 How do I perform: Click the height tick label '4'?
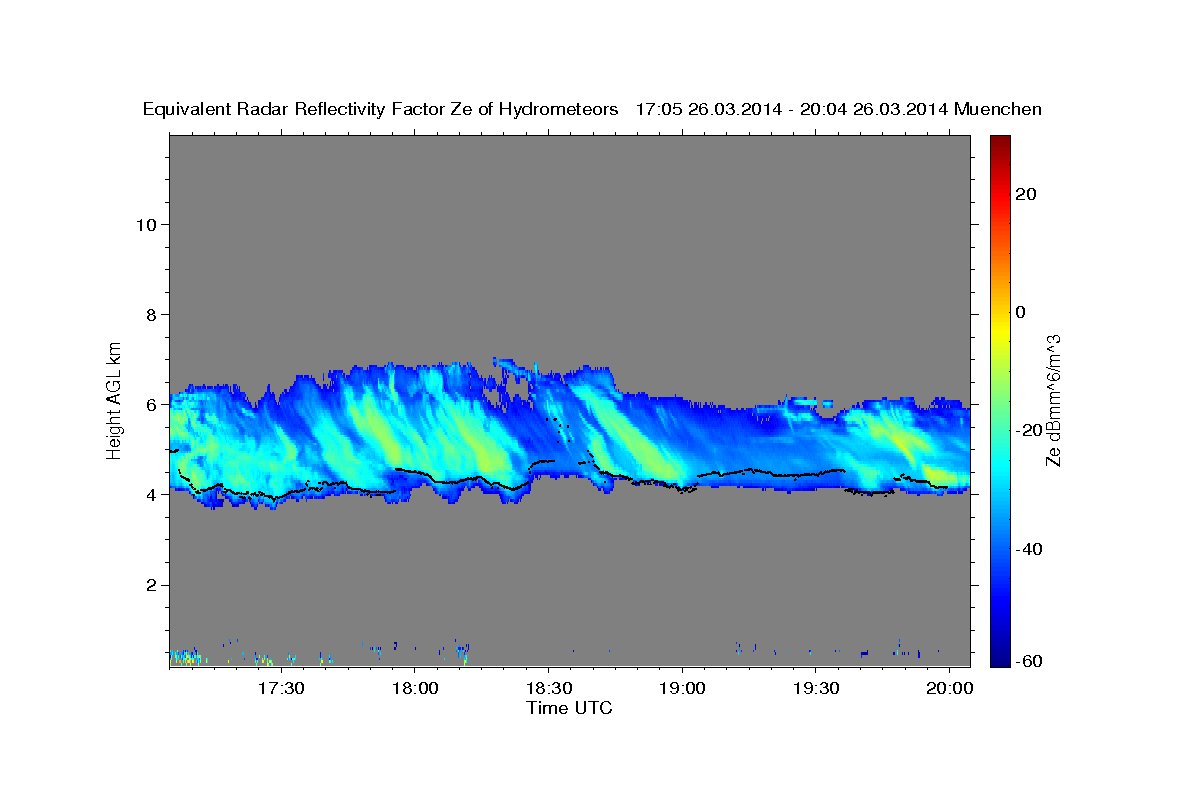(150, 495)
